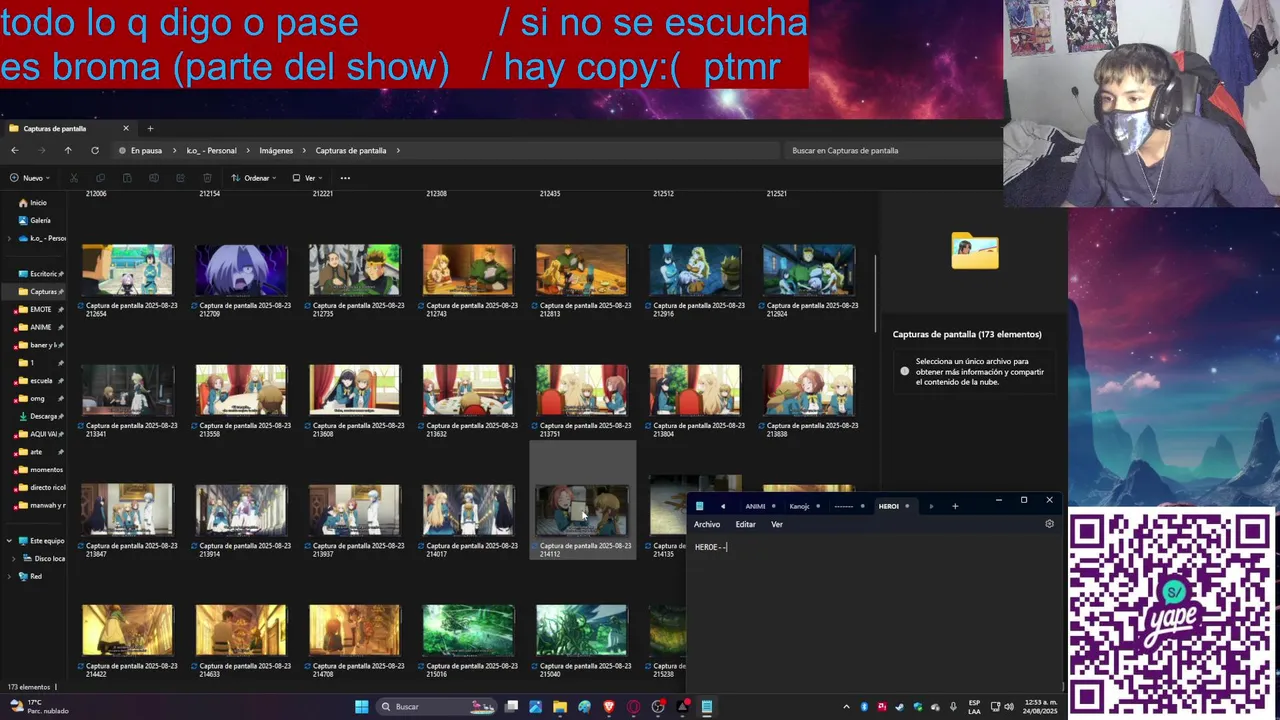Open momentos folder in sidebar
The image size is (1280, 720).
44,469
